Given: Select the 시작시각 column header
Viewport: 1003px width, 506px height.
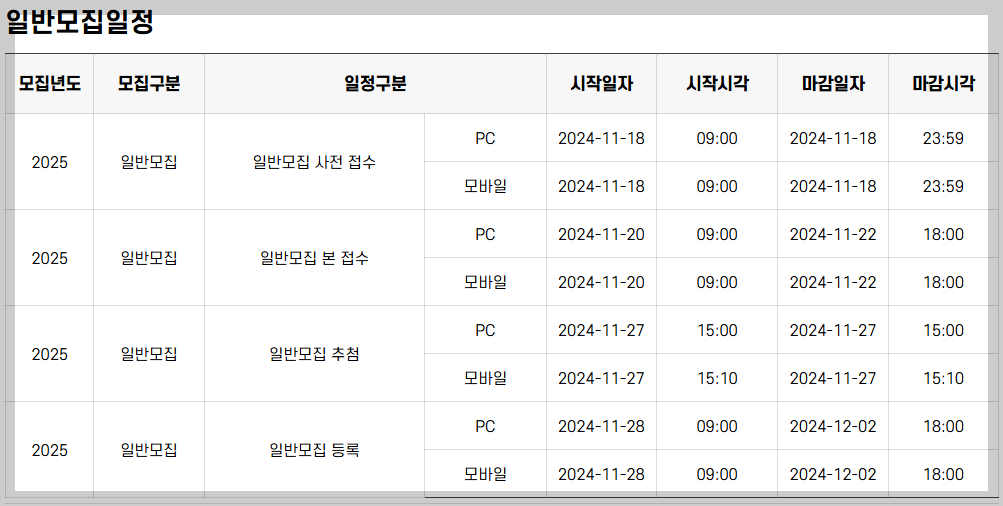Looking at the screenshot, I should click(717, 83).
